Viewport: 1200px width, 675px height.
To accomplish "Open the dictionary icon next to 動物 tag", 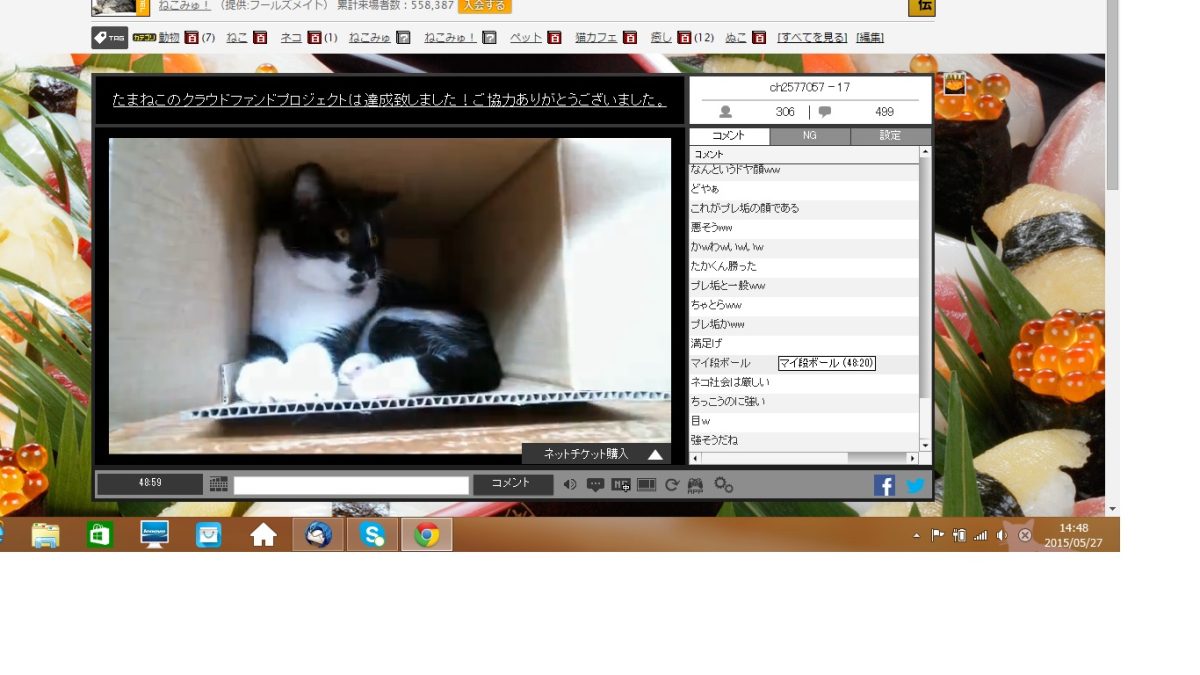I will [x=192, y=38].
